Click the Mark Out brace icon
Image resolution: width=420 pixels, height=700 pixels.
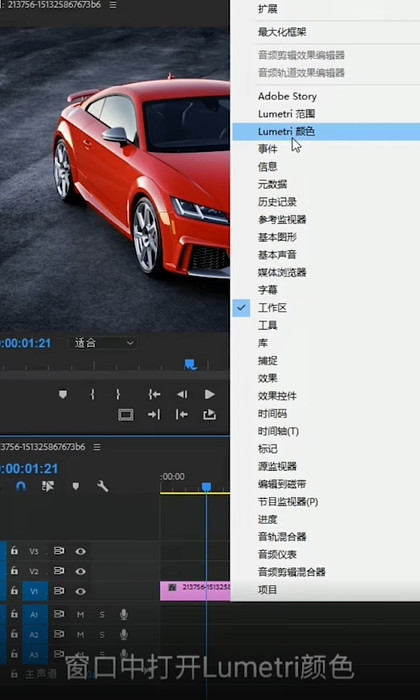click(118, 394)
